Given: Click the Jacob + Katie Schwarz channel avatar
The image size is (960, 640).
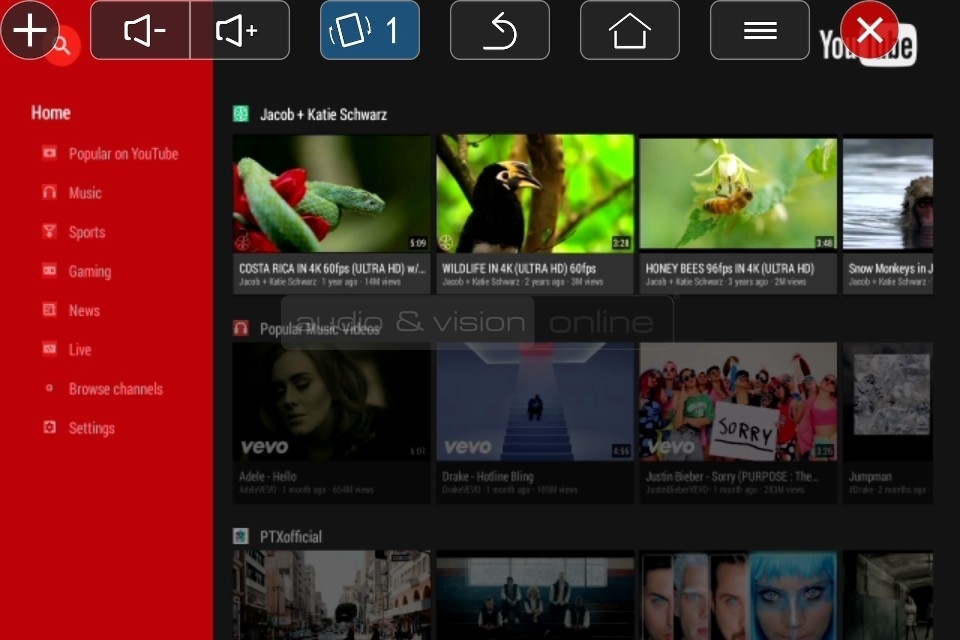Looking at the screenshot, I should 241,114.
